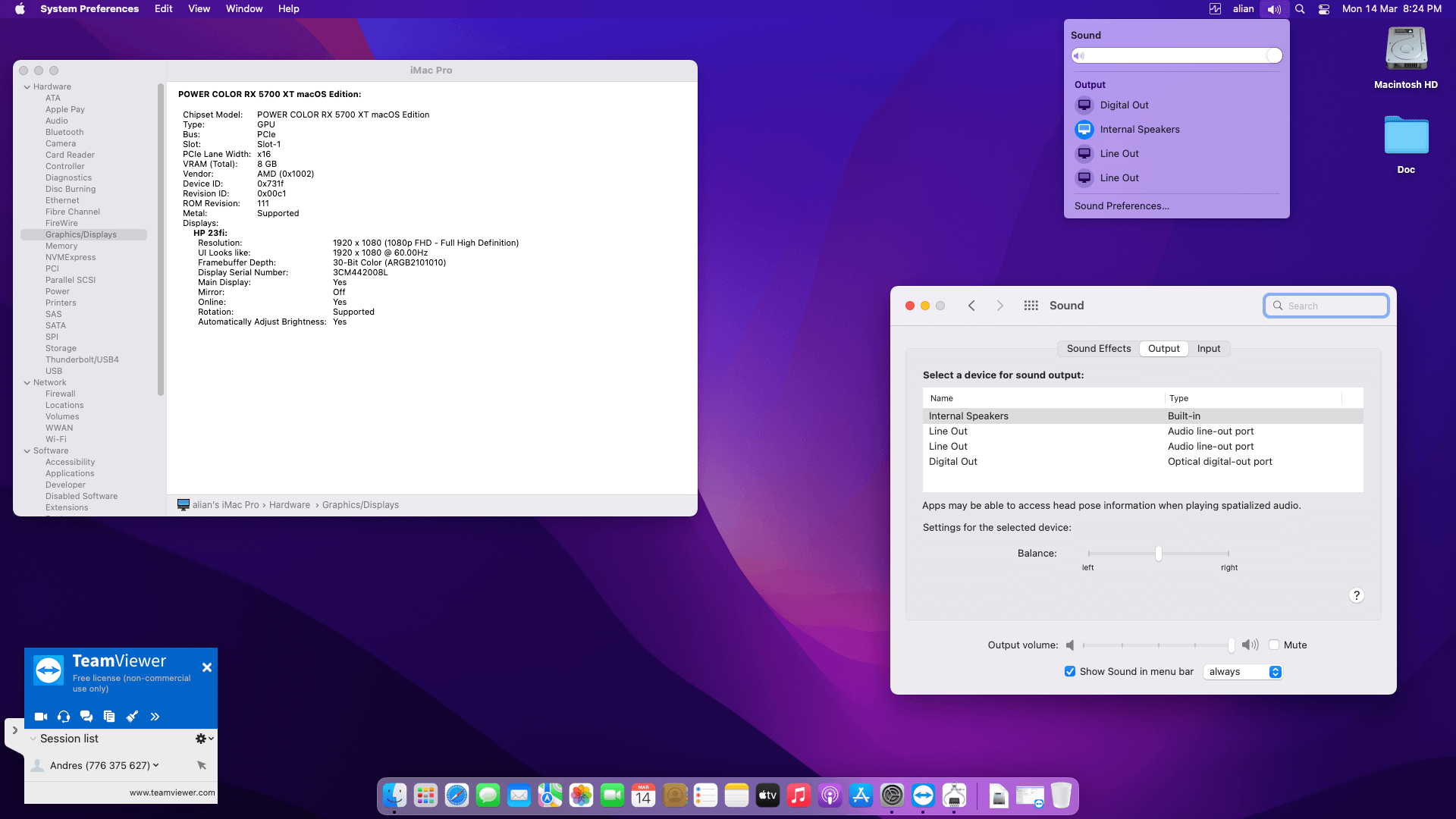Viewport: 1456px width, 819px height.
Task: Open the Doc folder on desktop
Action: point(1406,145)
